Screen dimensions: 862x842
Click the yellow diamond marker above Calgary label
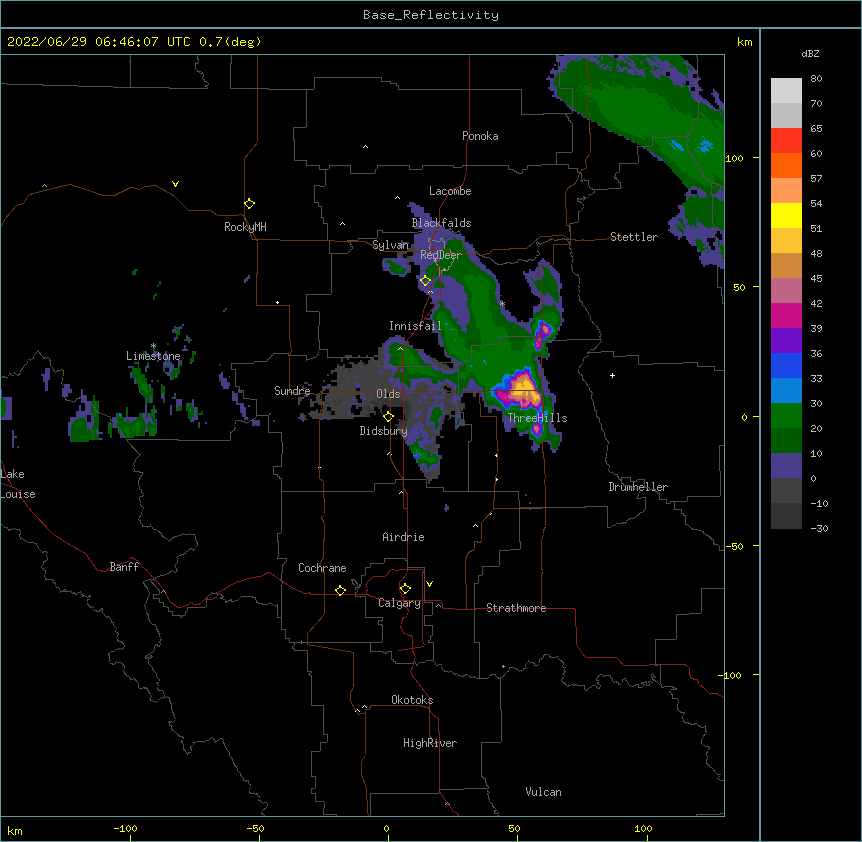pyautogui.click(x=405, y=589)
